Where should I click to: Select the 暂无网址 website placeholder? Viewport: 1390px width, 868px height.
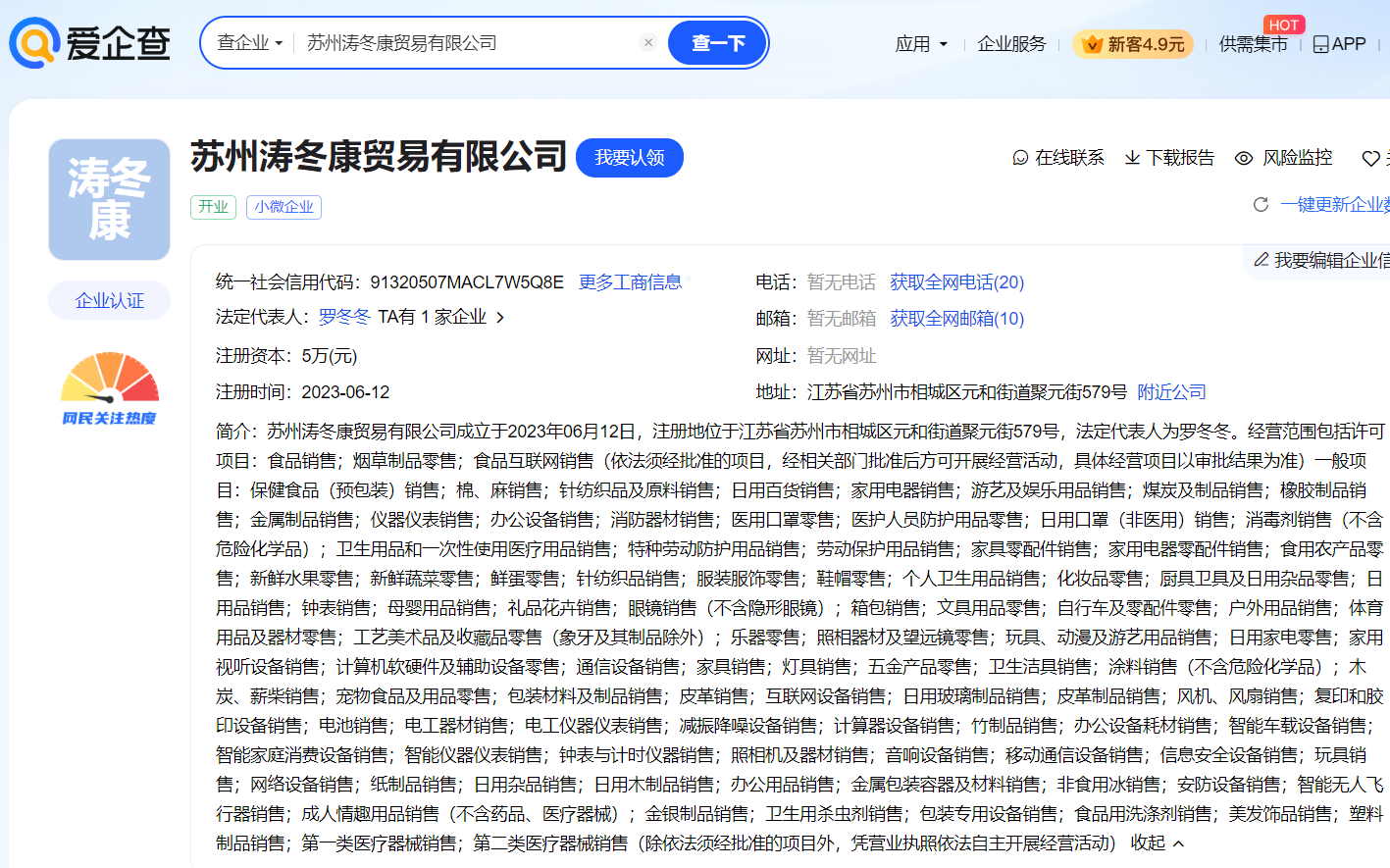pos(842,356)
